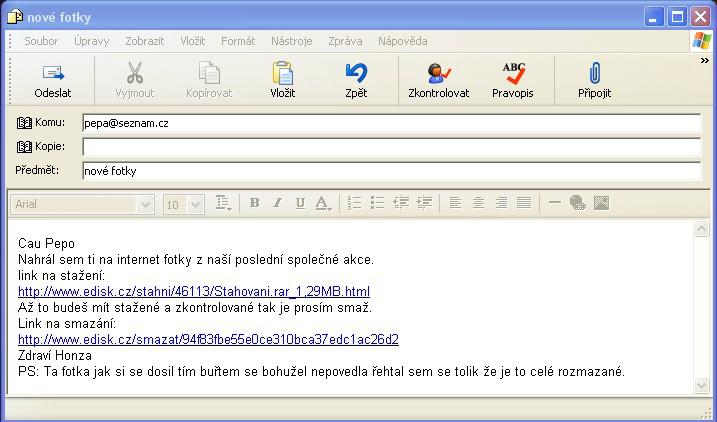
Task: Expand the toolbar overflow chevron
Action: pyautogui.click(x=704, y=61)
